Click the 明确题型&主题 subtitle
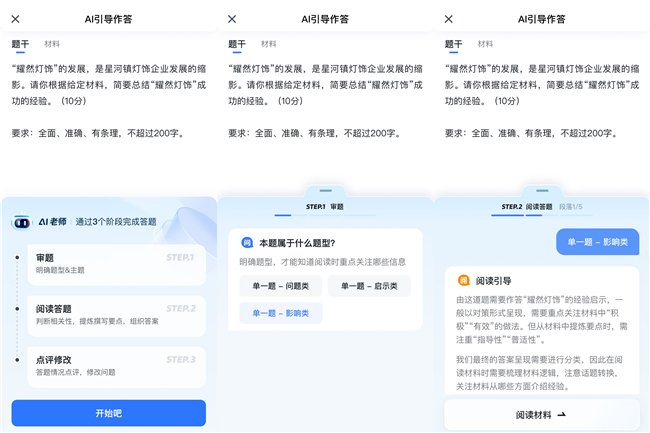This screenshot has height=433, width=650. click(x=60, y=270)
